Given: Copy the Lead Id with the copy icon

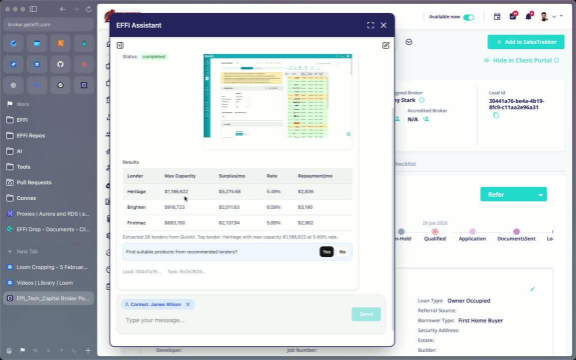Looking at the screenshot, I should tap(496, 115).
